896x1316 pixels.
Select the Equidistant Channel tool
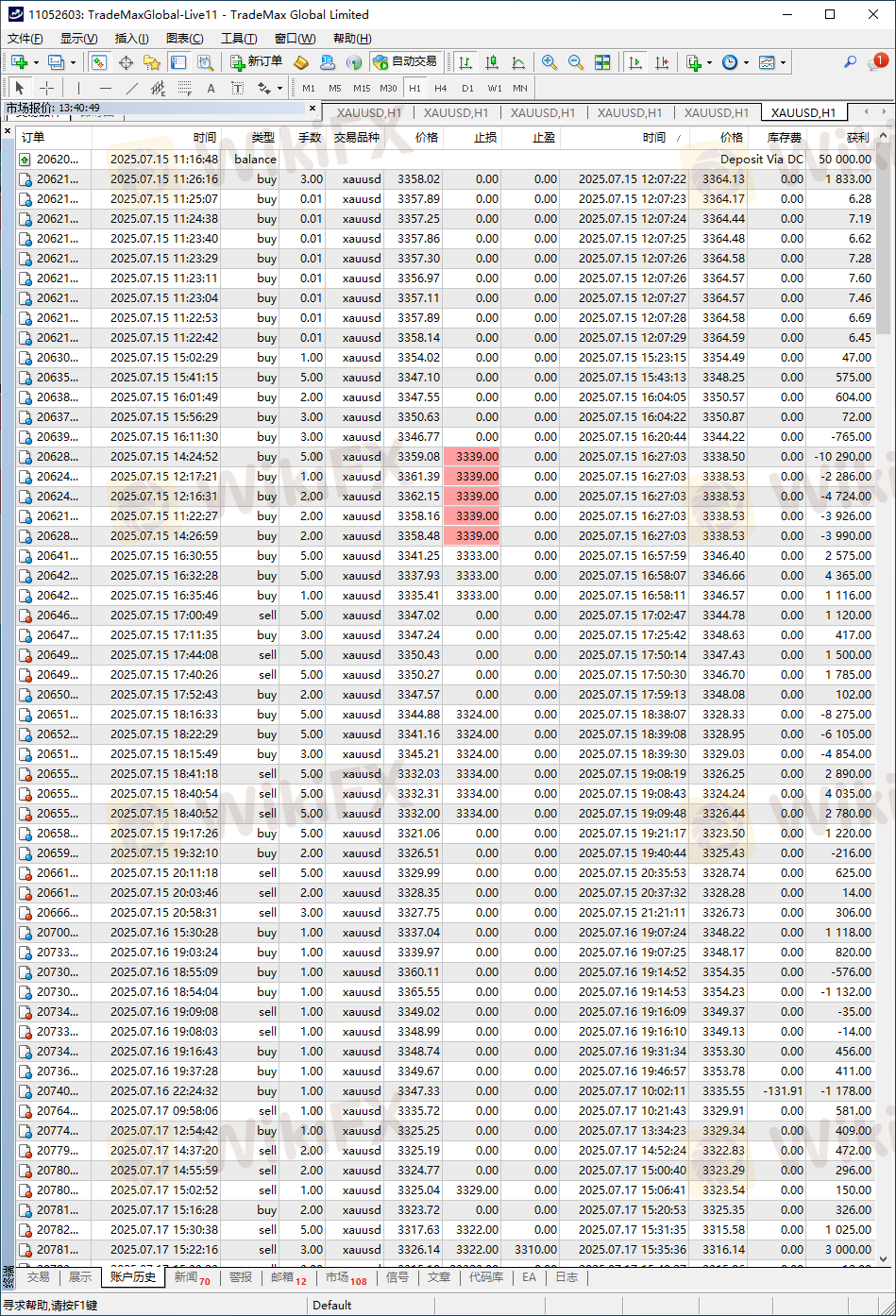pos(158,88)
